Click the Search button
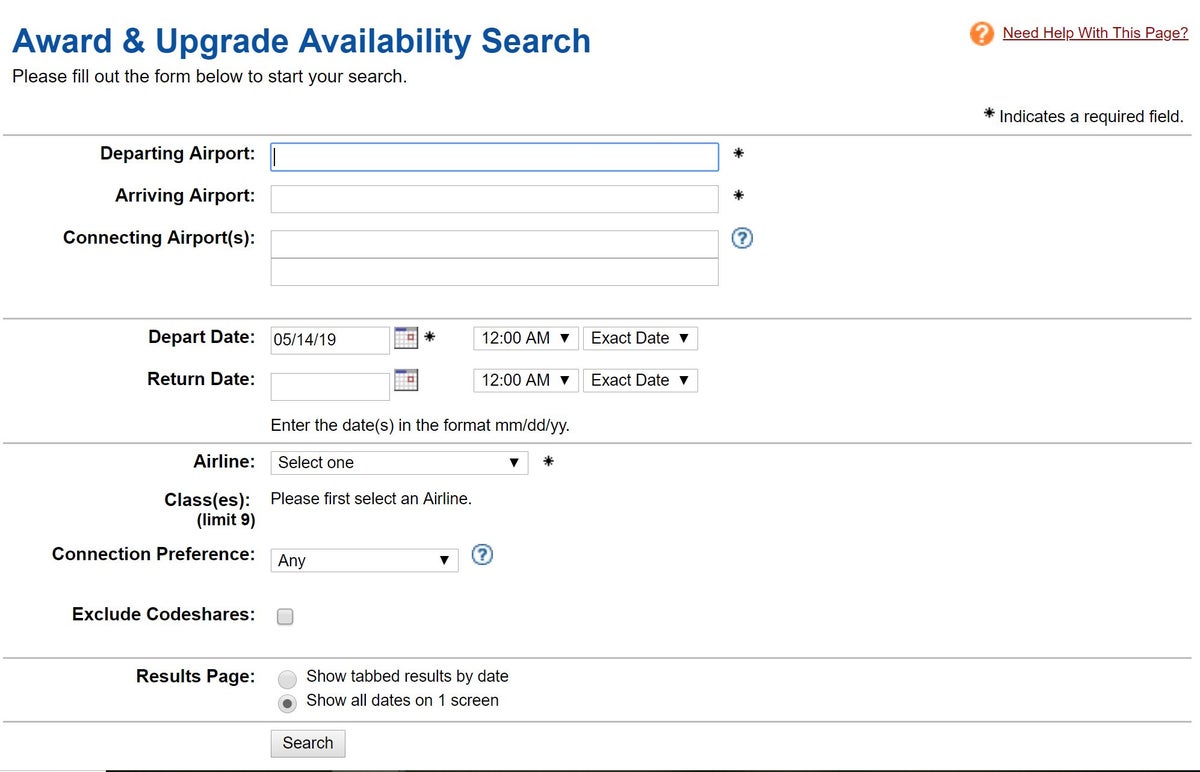The height and width of the screenshot is (772, 1200). (x=307, y=743)
